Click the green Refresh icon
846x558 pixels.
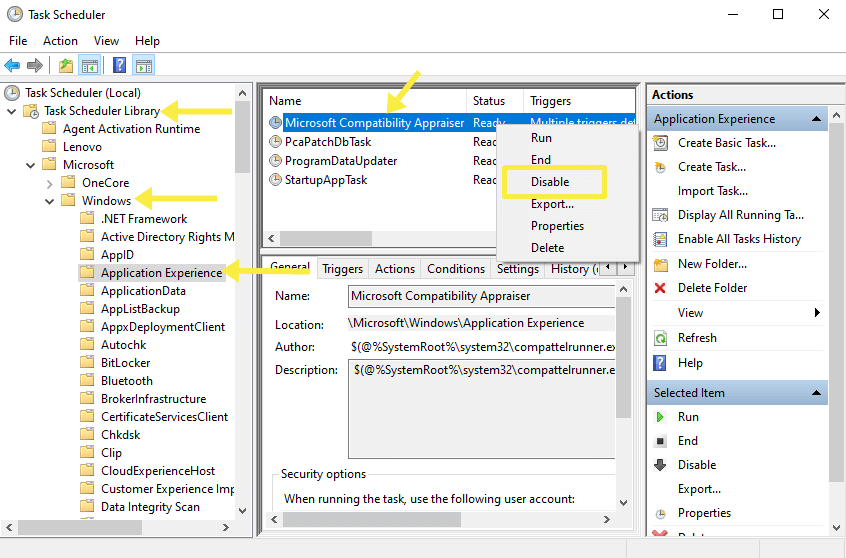point(660,338)
